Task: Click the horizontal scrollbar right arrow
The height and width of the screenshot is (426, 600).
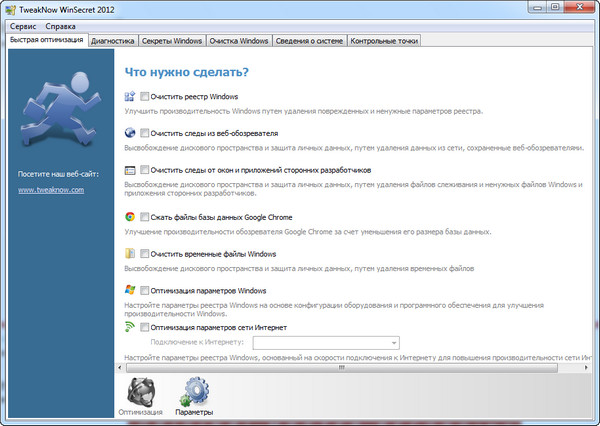Action: (x=586, y=367)
